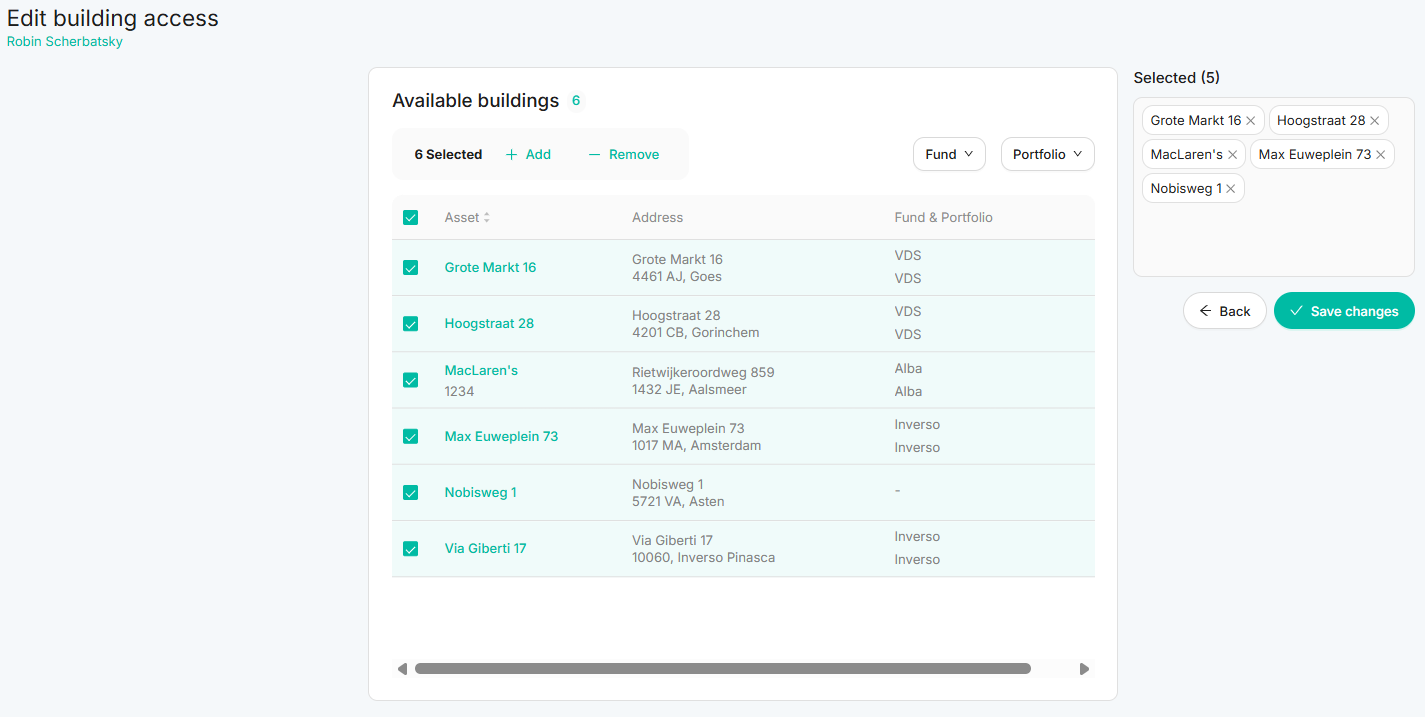1425x717 pixels.
Task: Click the scrollbar's right arrow
Action: coord(1084,669)
